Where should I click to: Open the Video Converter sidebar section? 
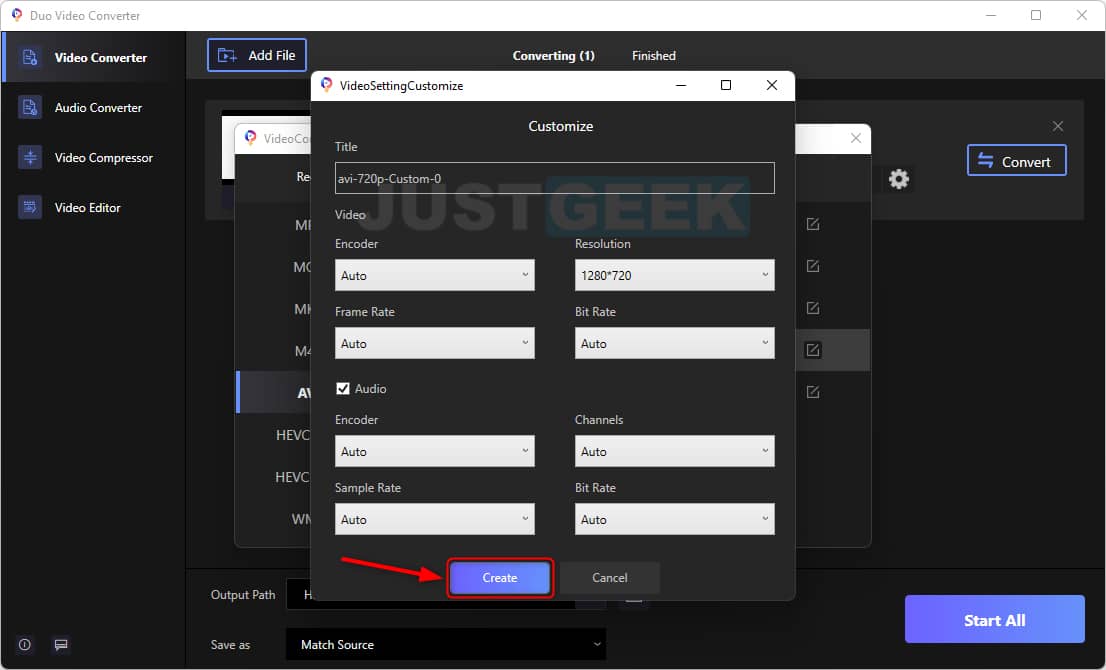[x=93, y=57]
